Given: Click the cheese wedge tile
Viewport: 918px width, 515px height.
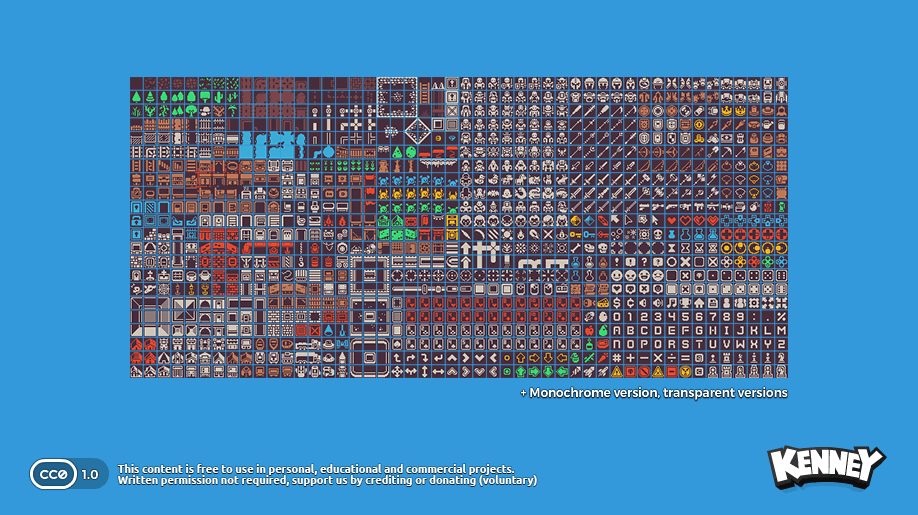Looking at the screenshot, I should pyautogui.click(x=603, y=303).
